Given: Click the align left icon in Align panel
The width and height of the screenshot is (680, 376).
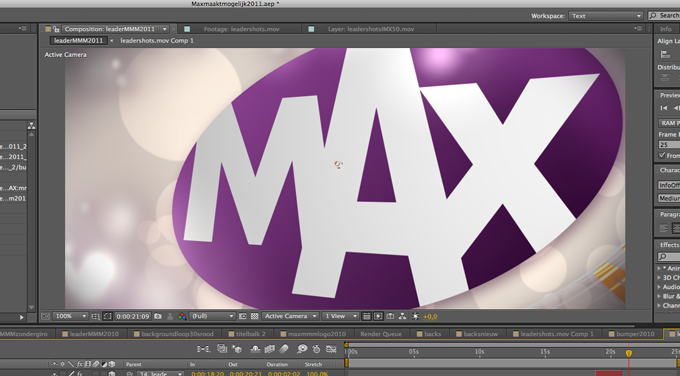Looking at the screenshot, I should pyautogui.click(x=665, y=55).
